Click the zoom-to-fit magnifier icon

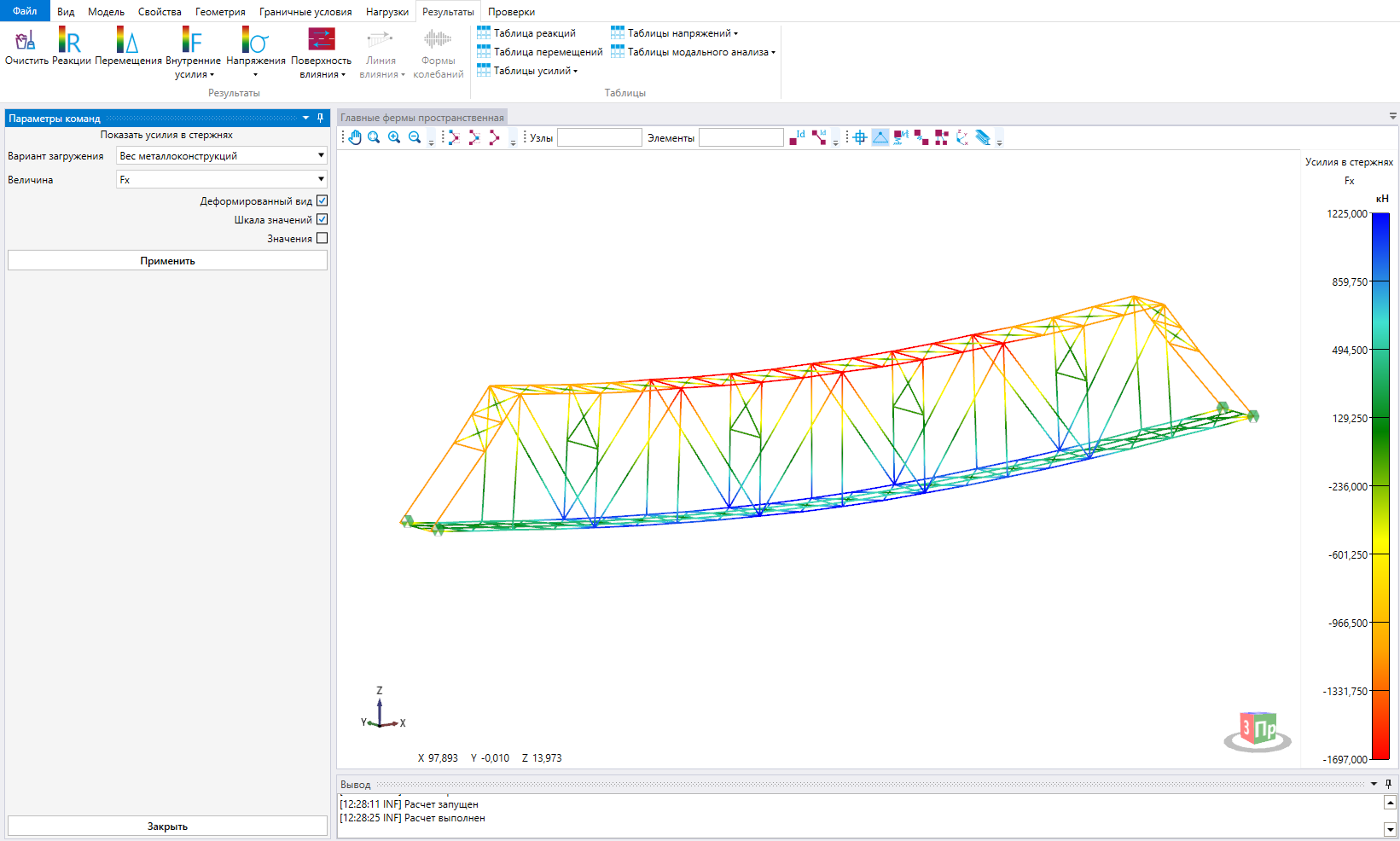click(374, 137)
